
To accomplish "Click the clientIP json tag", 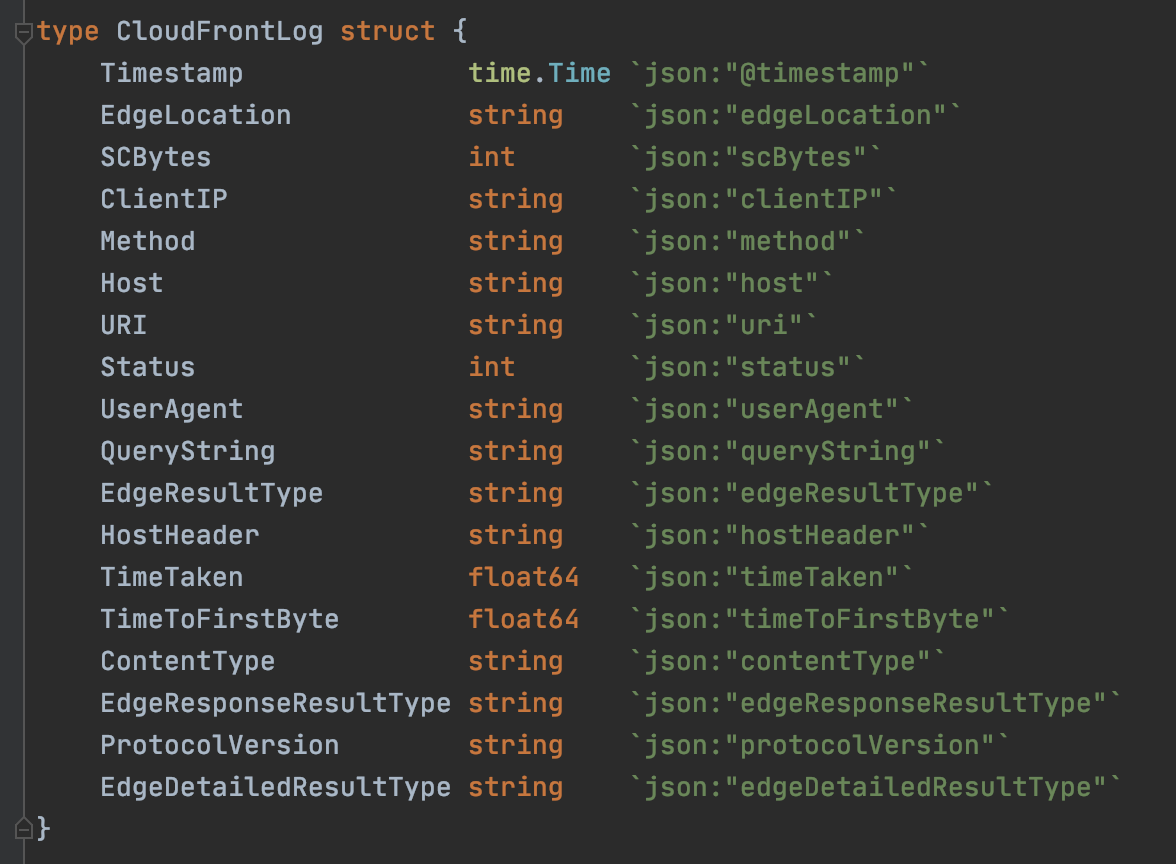I will pos(762,200).
